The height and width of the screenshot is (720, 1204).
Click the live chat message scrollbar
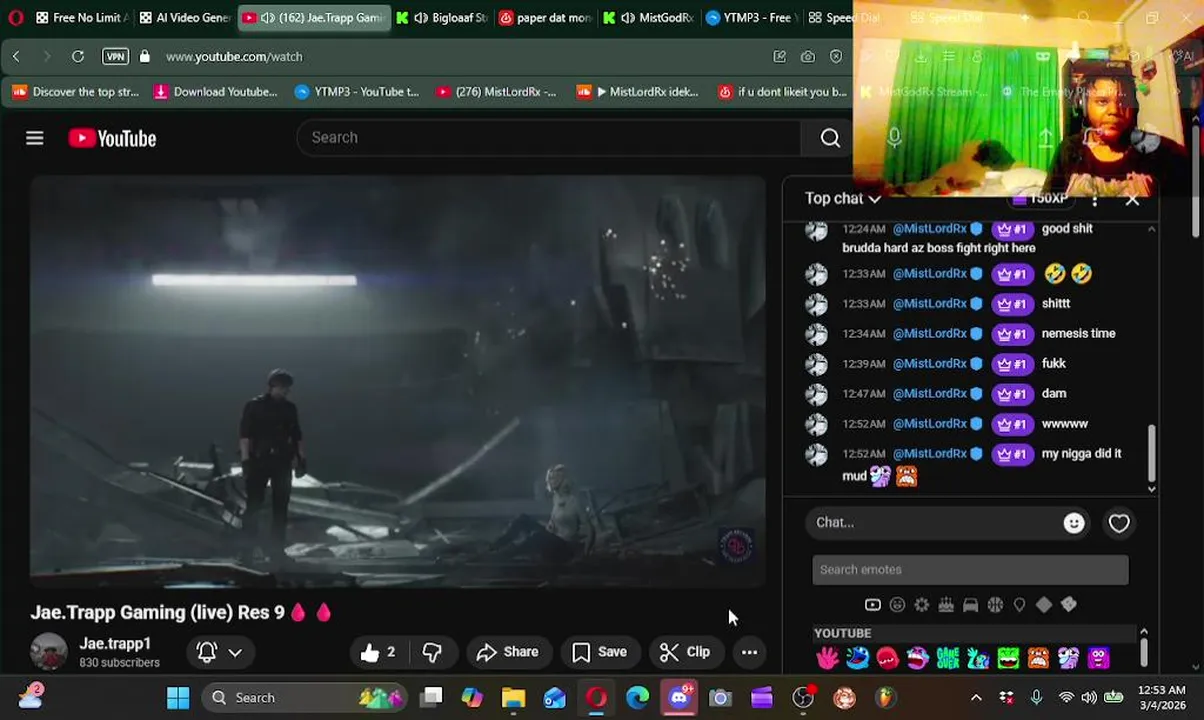point(1151,452)
